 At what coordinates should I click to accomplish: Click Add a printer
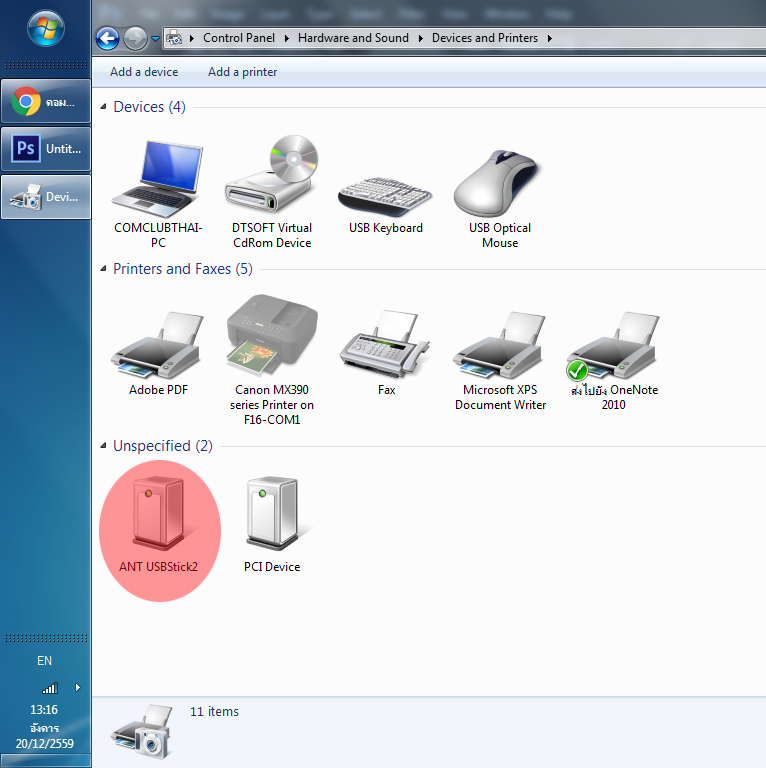click(242, 72)
